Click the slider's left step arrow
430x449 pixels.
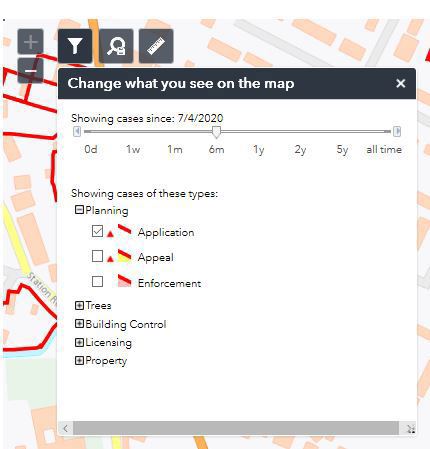[77, 131]
